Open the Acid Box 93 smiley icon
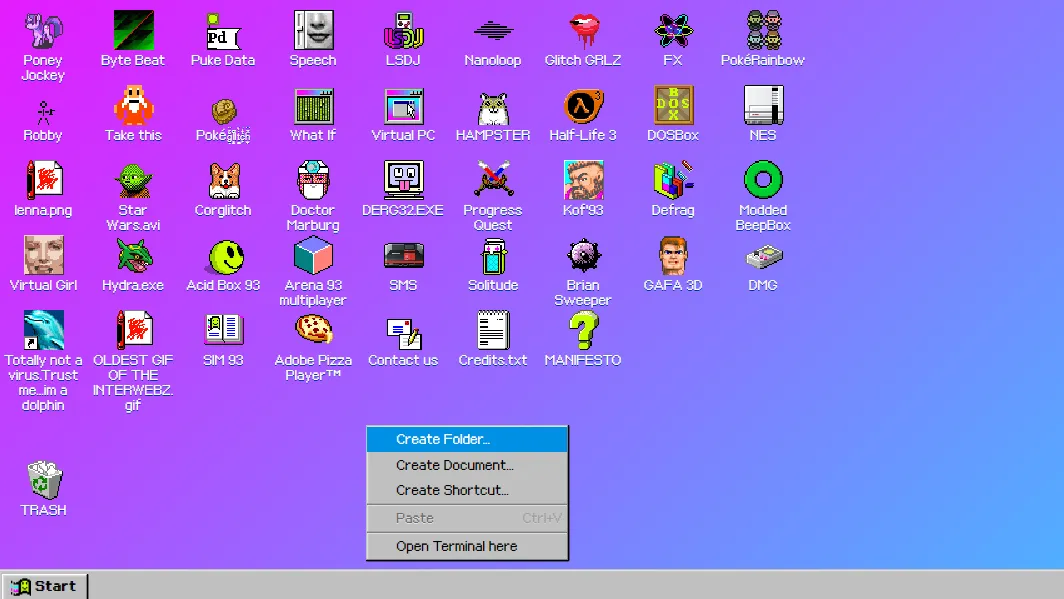 point(224,257)
